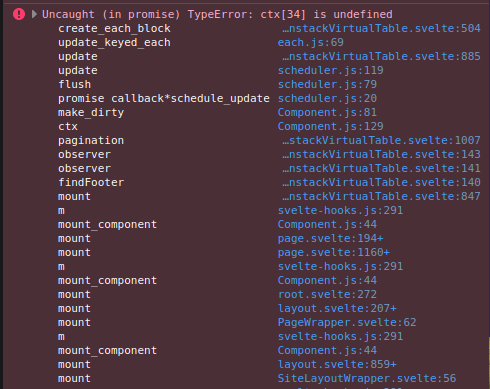The image size is (490, 389).
Task: Open the VirtualTable.svelte:1007 pagination link
Action: pos(381,140)
